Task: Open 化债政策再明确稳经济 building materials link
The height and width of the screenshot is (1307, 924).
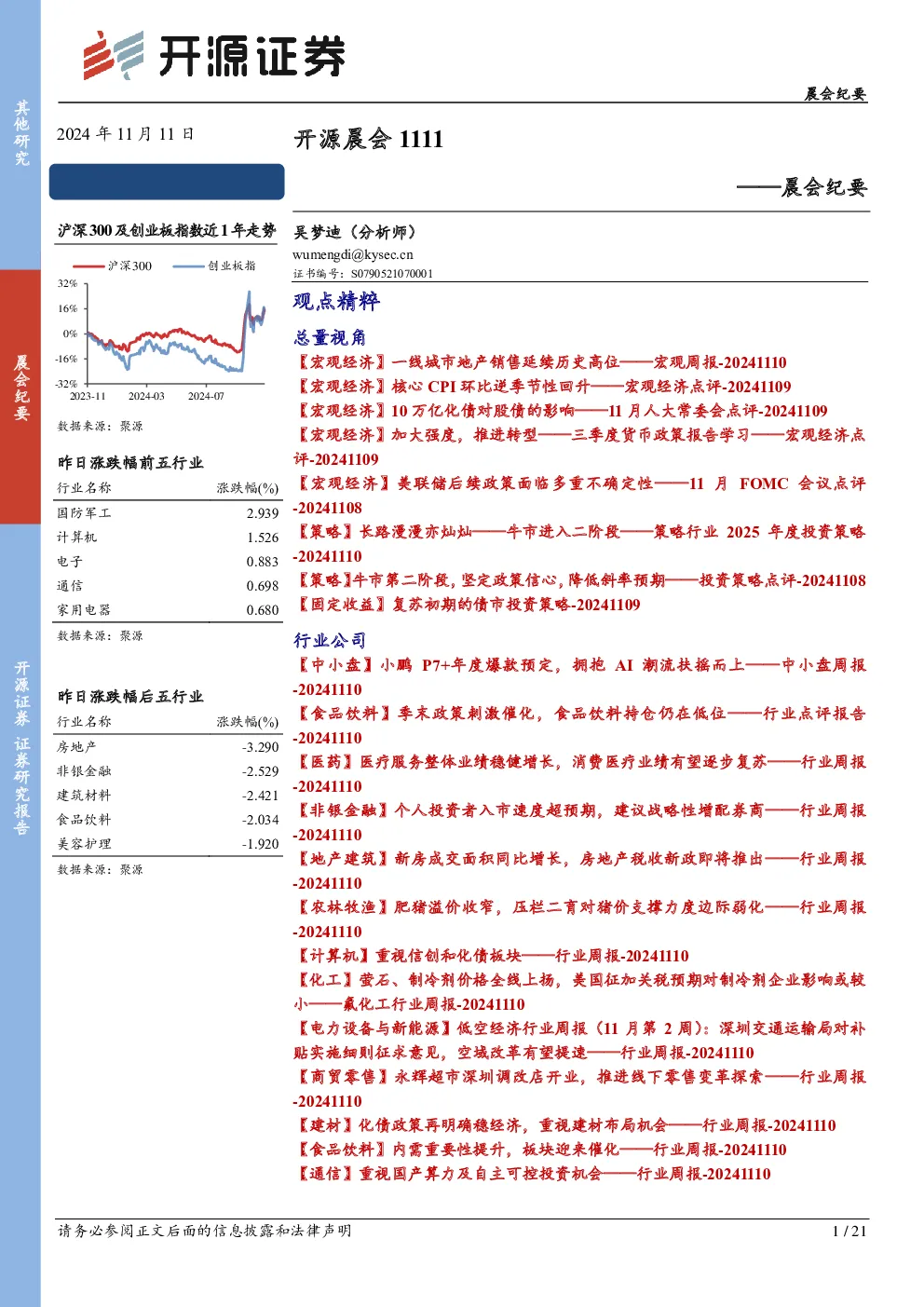Action: (564, 1125)
